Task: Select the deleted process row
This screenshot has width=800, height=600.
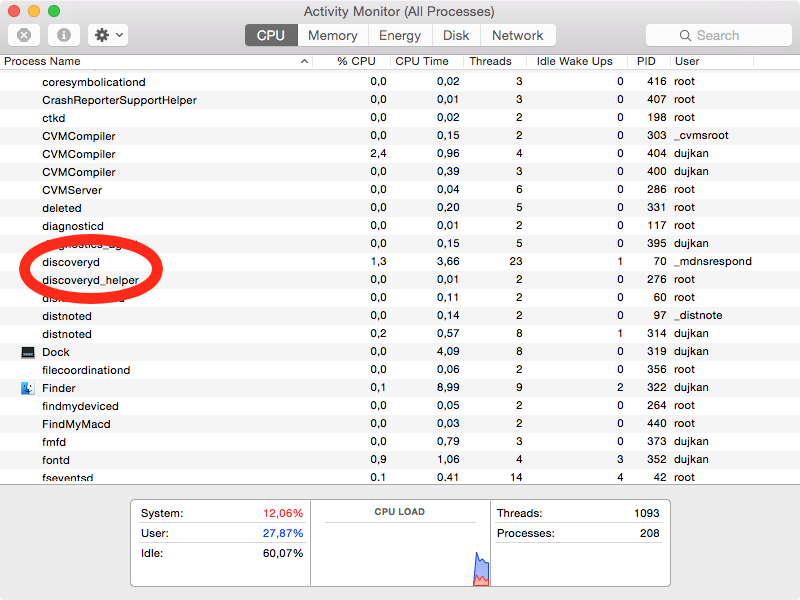Action: pyautogui.click(x=400, y=208)
